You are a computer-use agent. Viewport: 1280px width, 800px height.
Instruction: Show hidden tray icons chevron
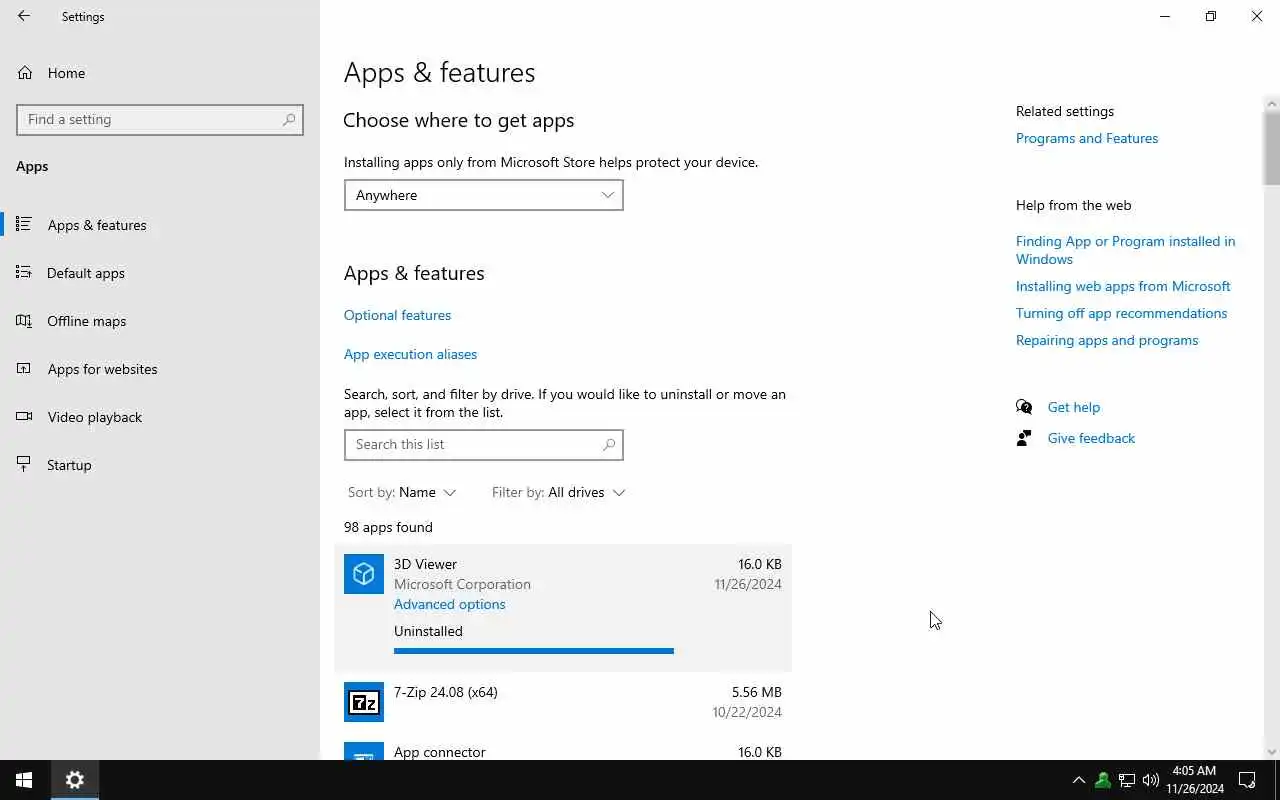click(1078, 780)
